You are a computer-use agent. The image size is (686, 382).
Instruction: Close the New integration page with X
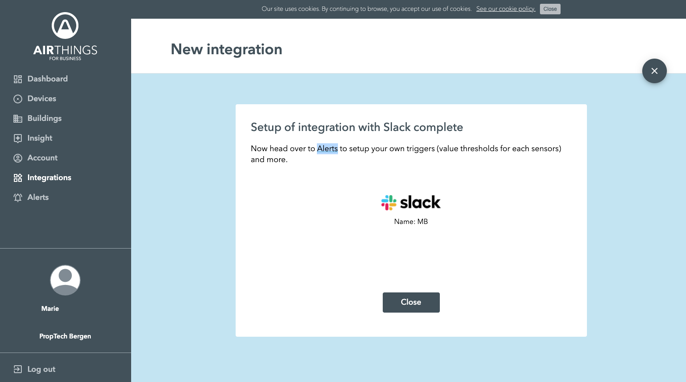(654, 71)
